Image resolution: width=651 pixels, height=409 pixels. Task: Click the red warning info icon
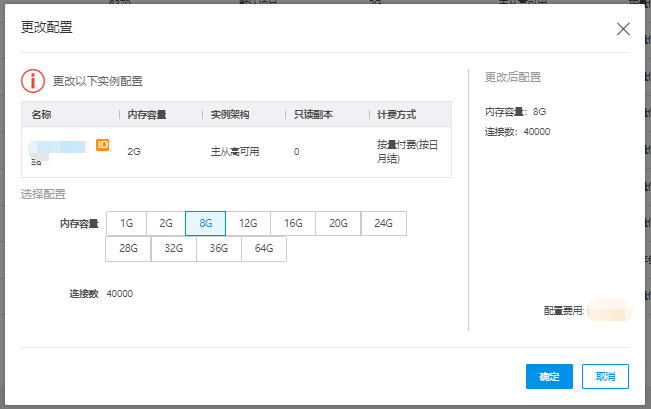(33, 81)
